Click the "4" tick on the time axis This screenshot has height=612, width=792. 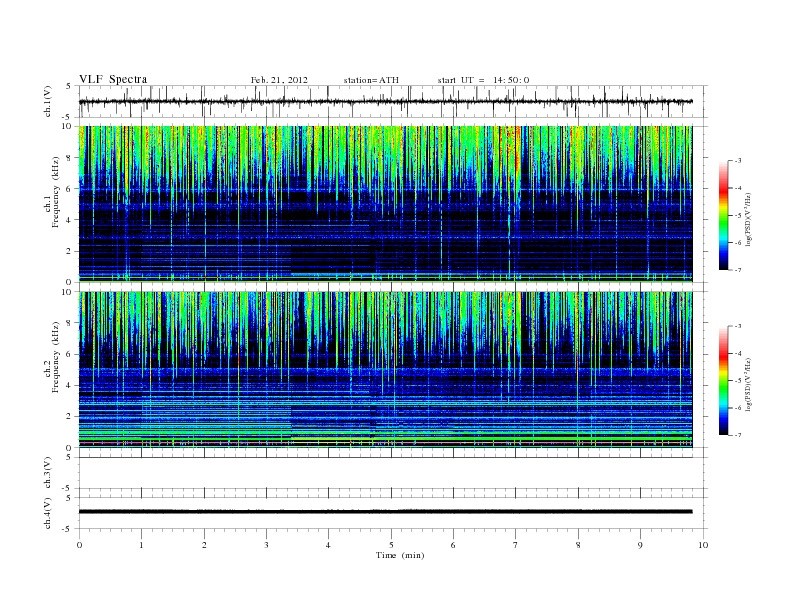coord(329,545)
